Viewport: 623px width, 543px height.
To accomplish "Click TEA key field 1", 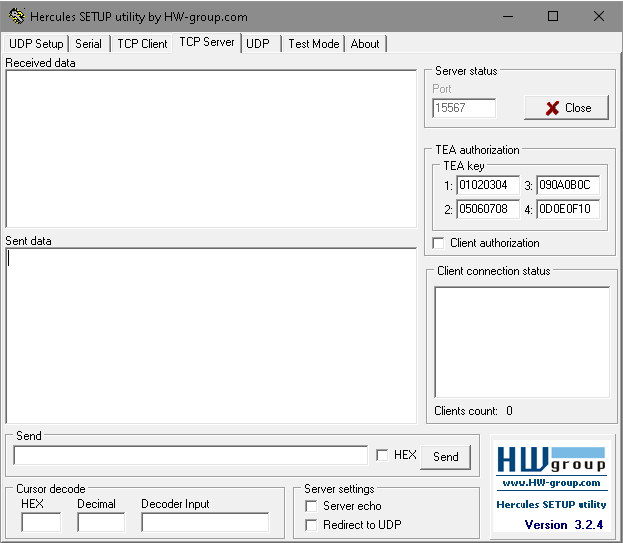I will [488, 185].
